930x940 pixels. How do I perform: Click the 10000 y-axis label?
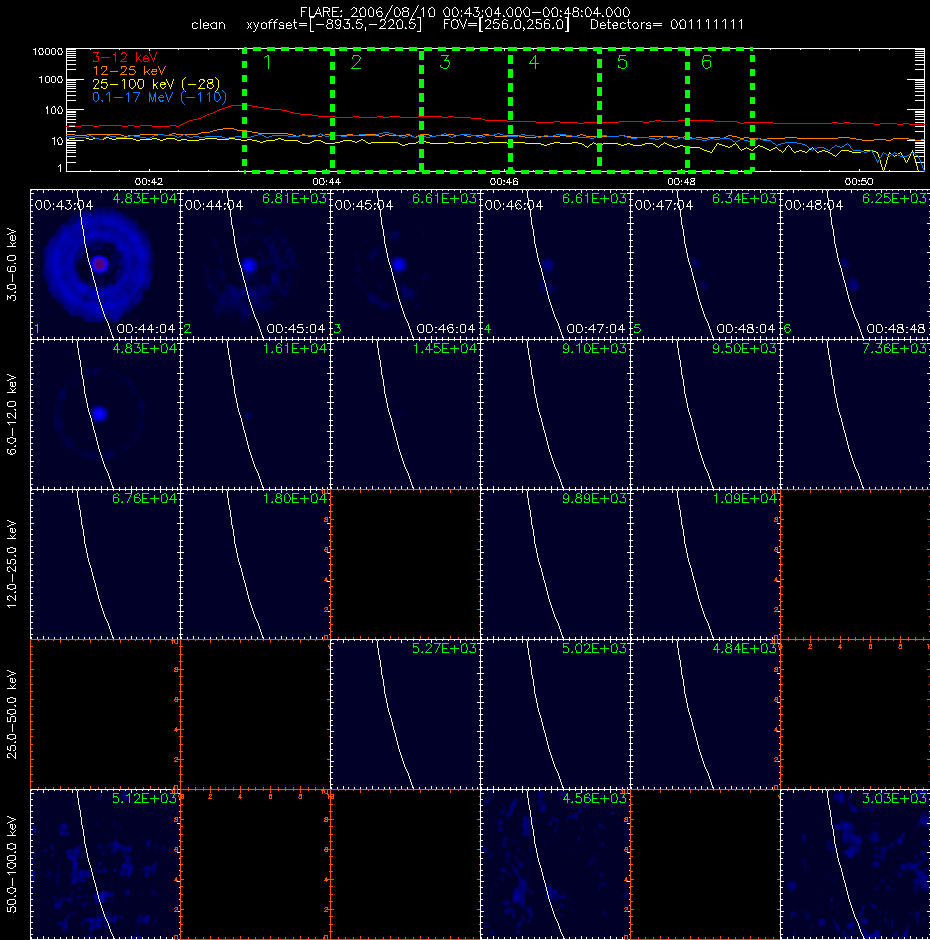(x=47, y=52)
